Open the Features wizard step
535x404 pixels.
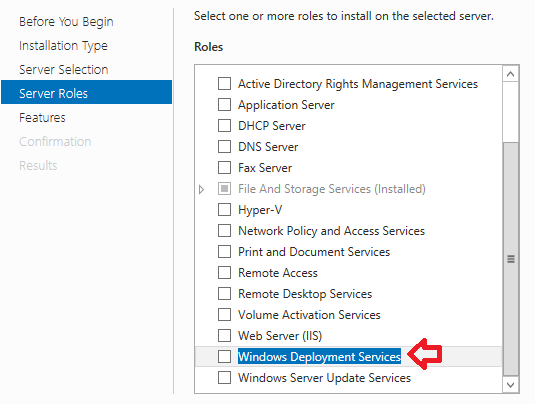pos(42,118)
